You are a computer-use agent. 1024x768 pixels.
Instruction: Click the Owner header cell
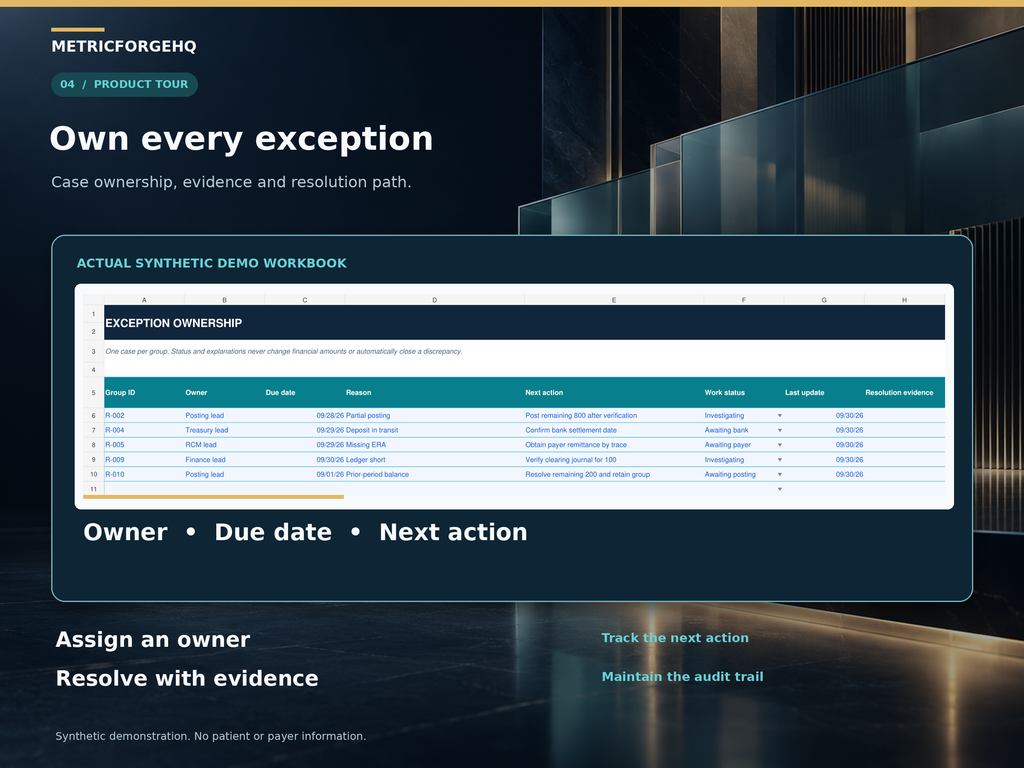tap(225, 392)
